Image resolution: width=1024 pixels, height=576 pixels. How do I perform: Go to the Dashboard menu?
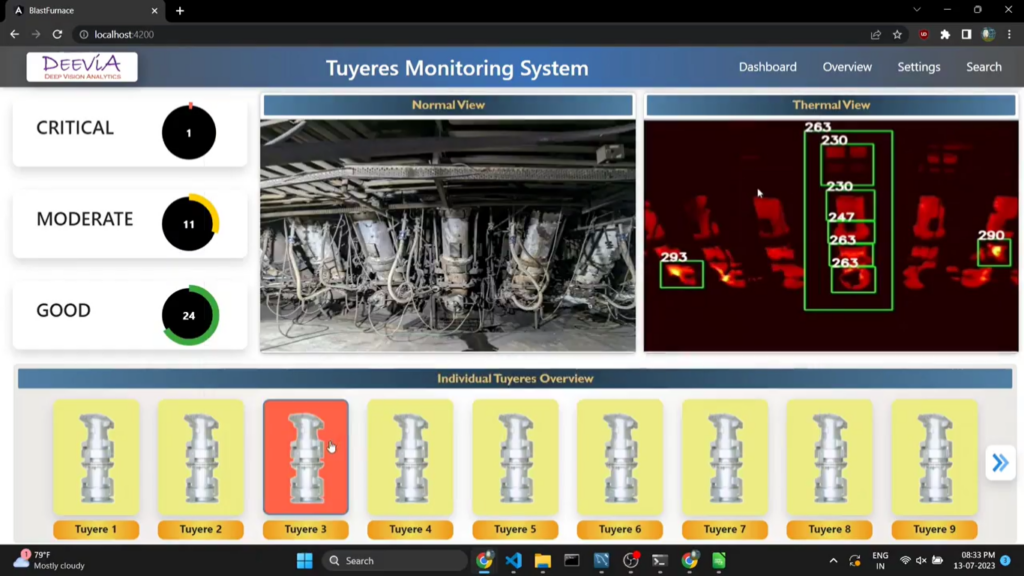[x=767, y=67]
